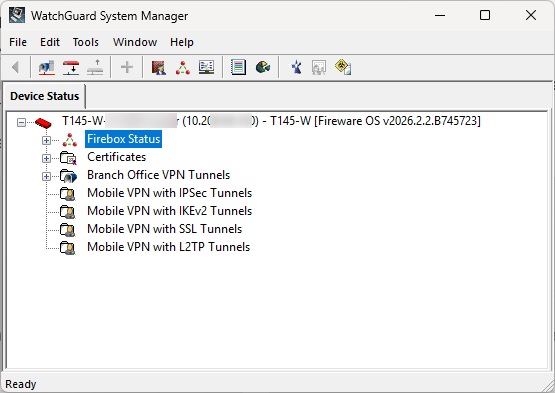The image size is (555, 393).
Task: Click the grayed back arrow toolbar icon
Action: click(x=15, y=67)
